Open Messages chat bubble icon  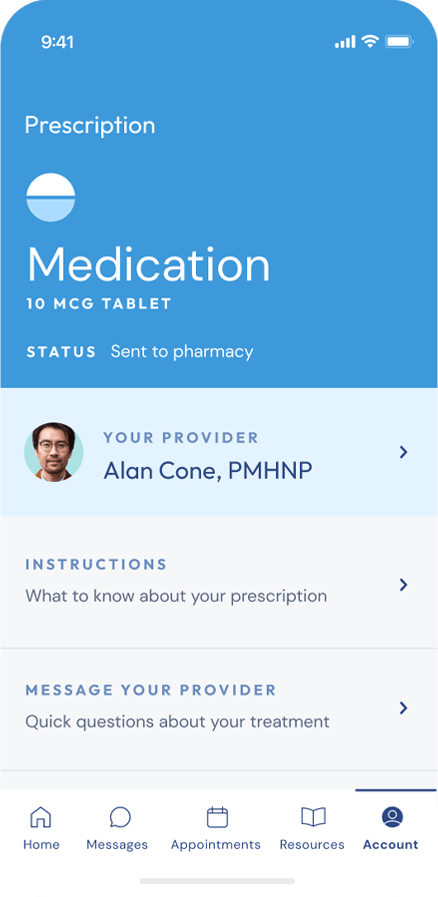tap(120, 817)
